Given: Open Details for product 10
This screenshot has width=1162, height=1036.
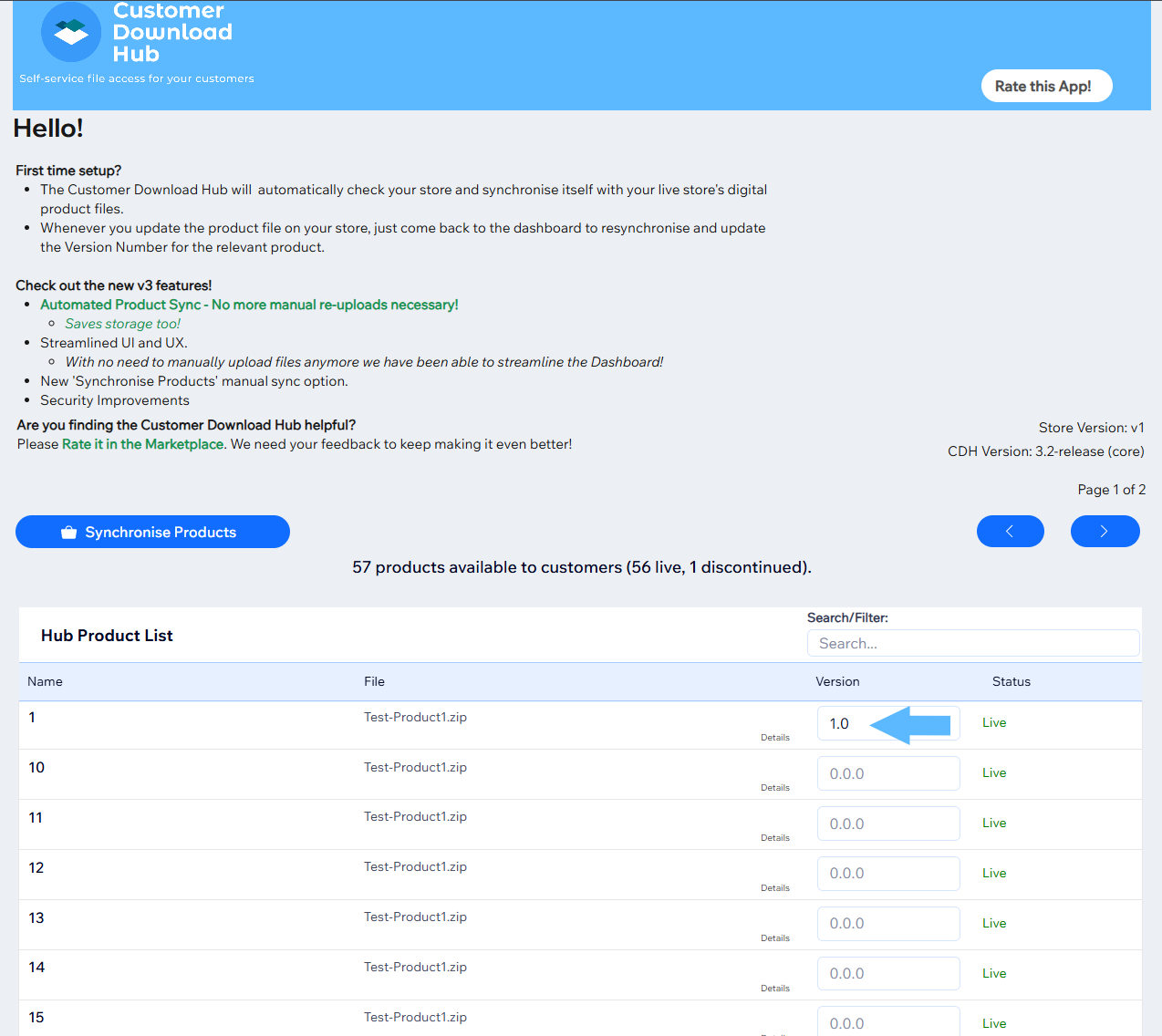Looking at the screenshot, I should coord(775,787).
